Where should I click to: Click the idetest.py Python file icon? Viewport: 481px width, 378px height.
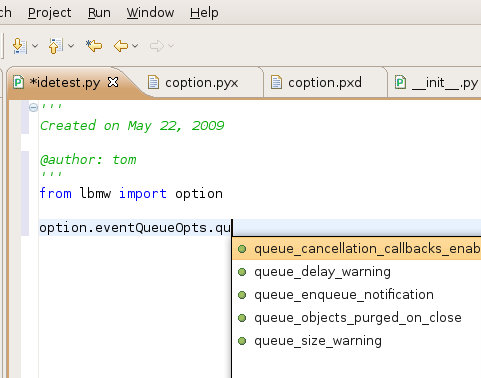(18, 82)
